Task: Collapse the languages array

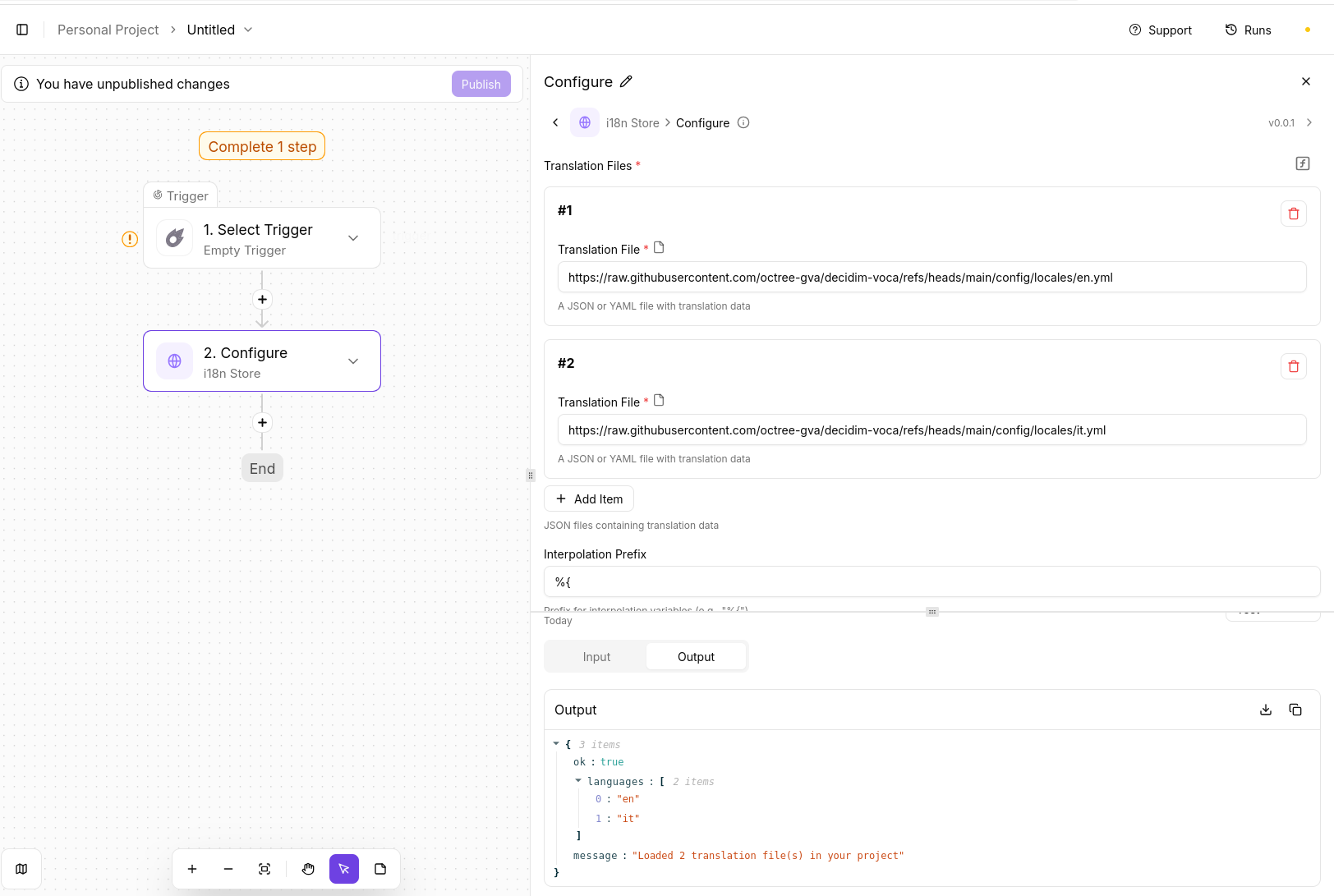Action: (x=578, y=781)
